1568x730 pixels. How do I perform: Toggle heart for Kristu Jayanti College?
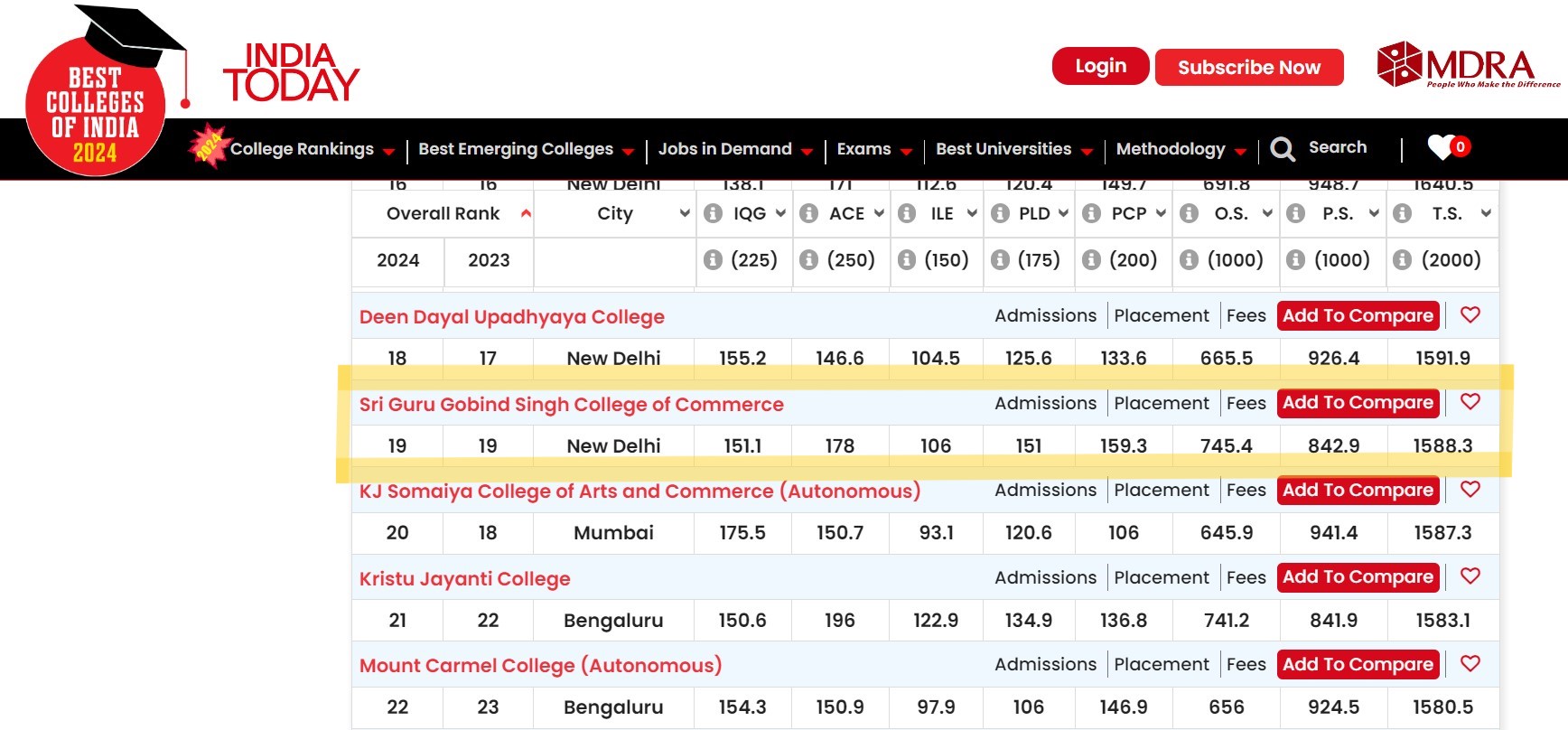[1470, 576]
